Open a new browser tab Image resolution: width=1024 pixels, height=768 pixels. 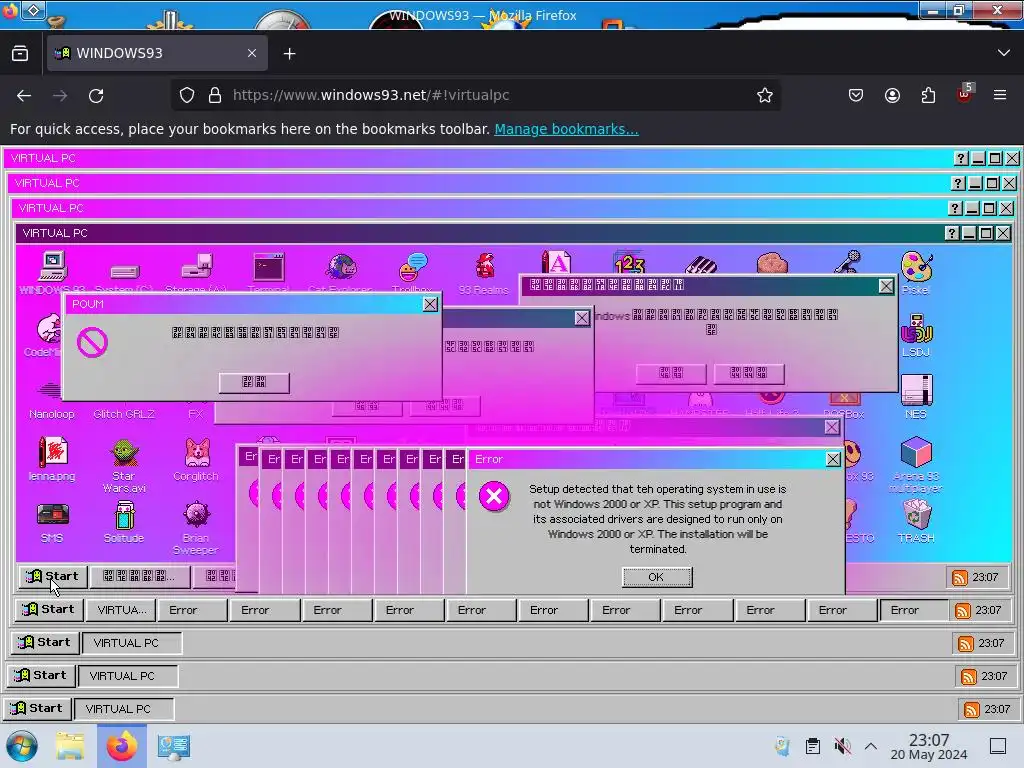point(289,54)
